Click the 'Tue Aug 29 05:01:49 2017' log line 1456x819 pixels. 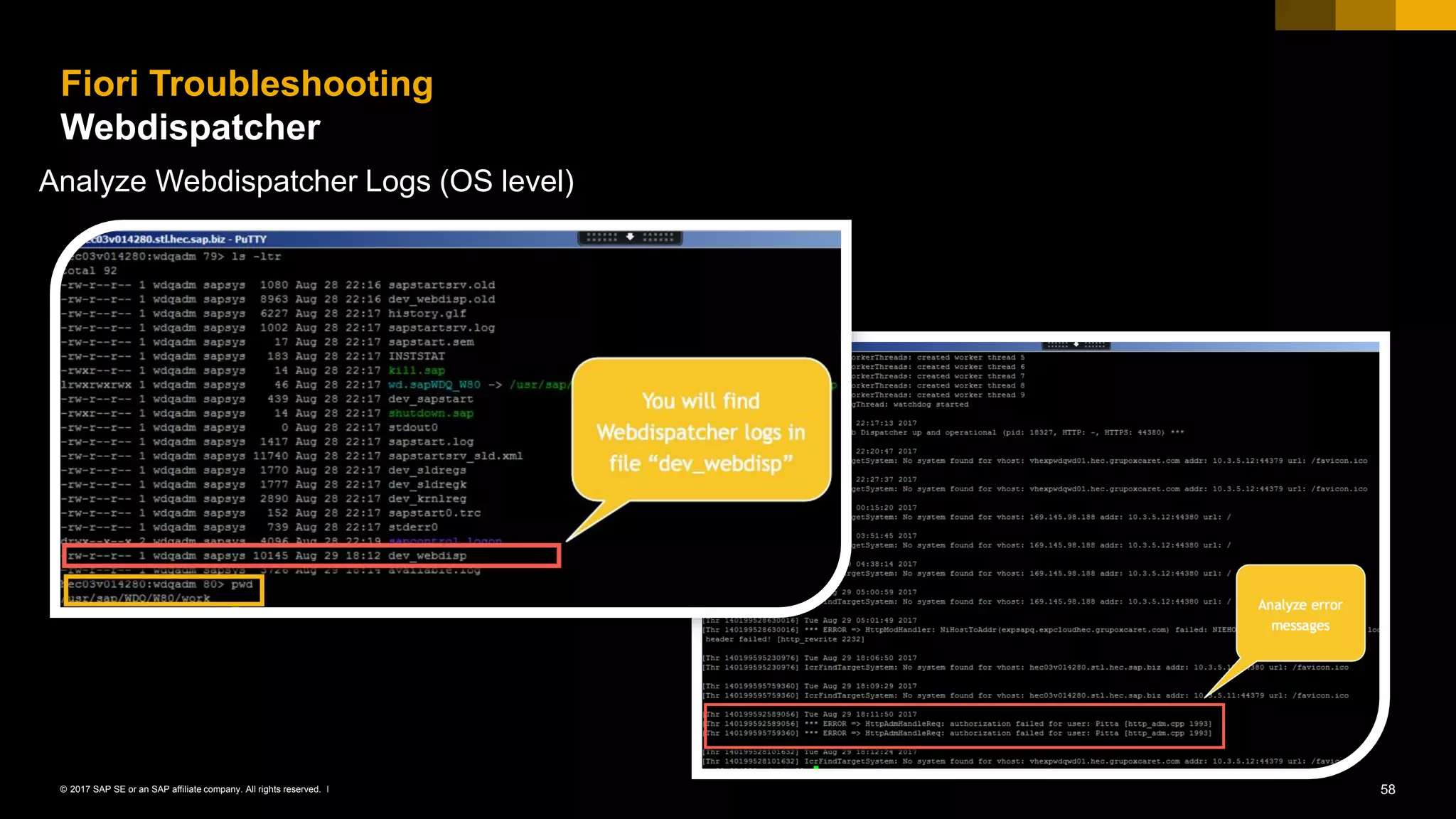click(810, 620)
